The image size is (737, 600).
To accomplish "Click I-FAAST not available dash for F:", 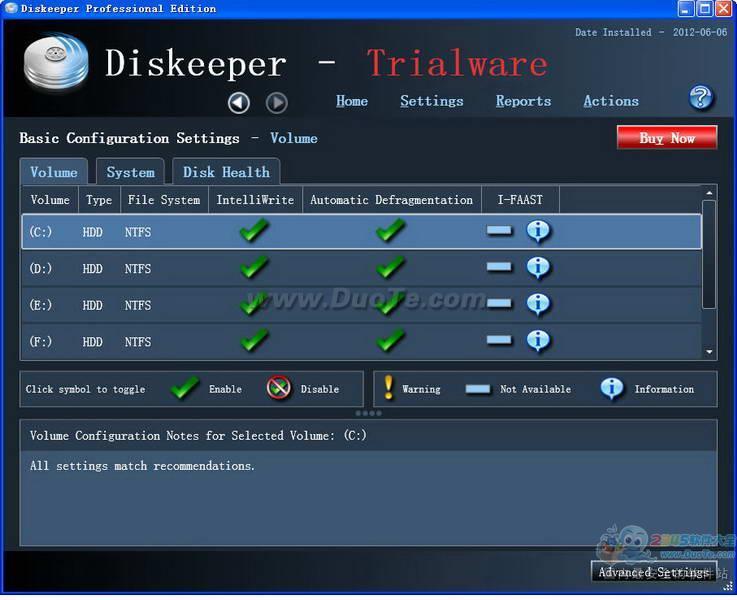I will coord(499,340).
